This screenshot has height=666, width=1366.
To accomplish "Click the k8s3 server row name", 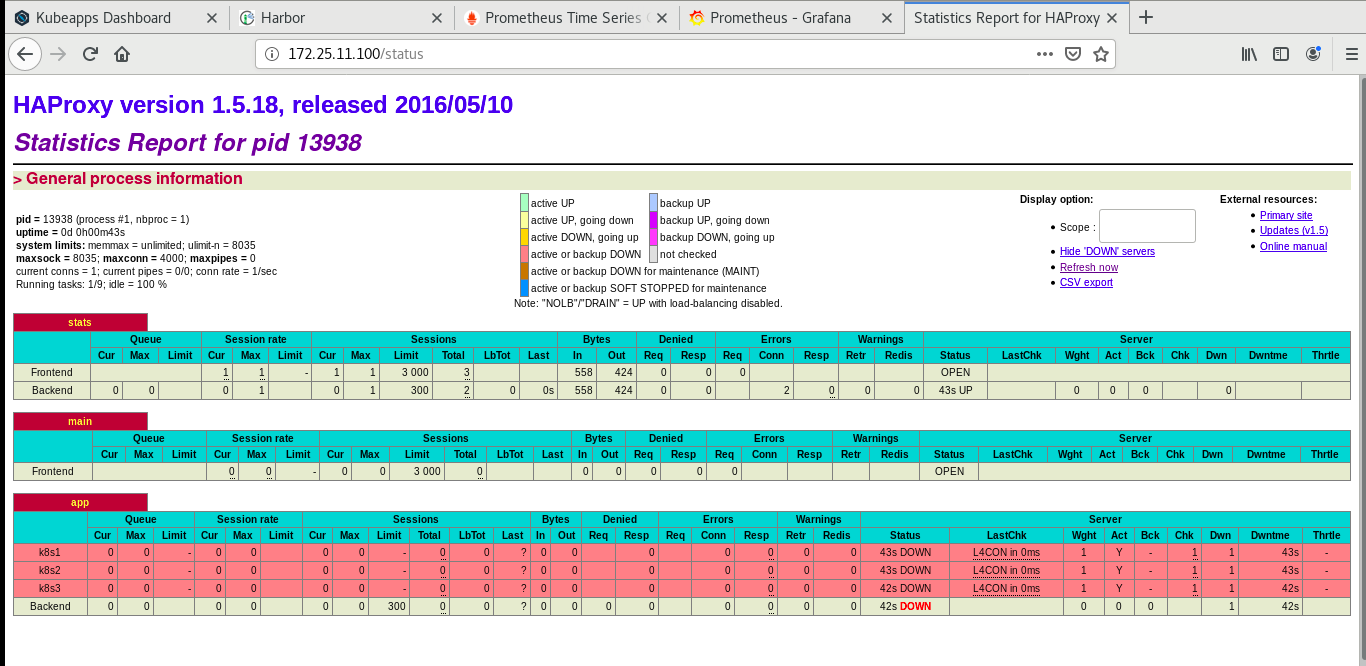I will click(50, 588).
